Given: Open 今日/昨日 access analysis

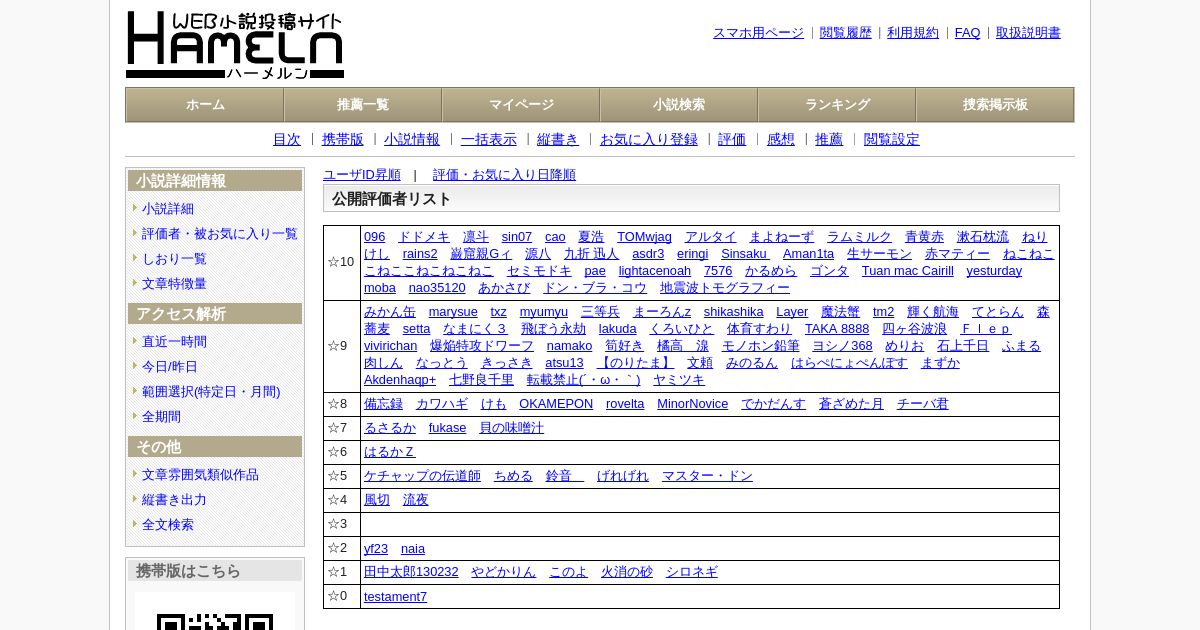Looking at the screenshot, I should coord(170,367).
